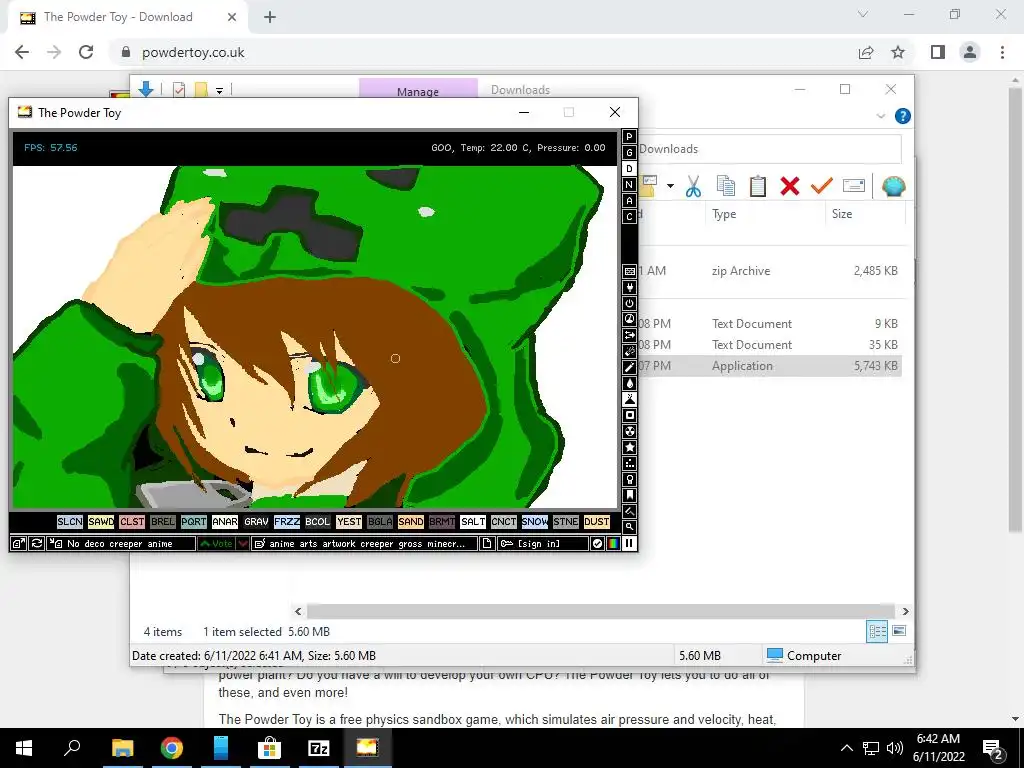This screenshot has width=1024, height=768.
Task: Sort files by Type column header
Action: (x=724, y=214)
